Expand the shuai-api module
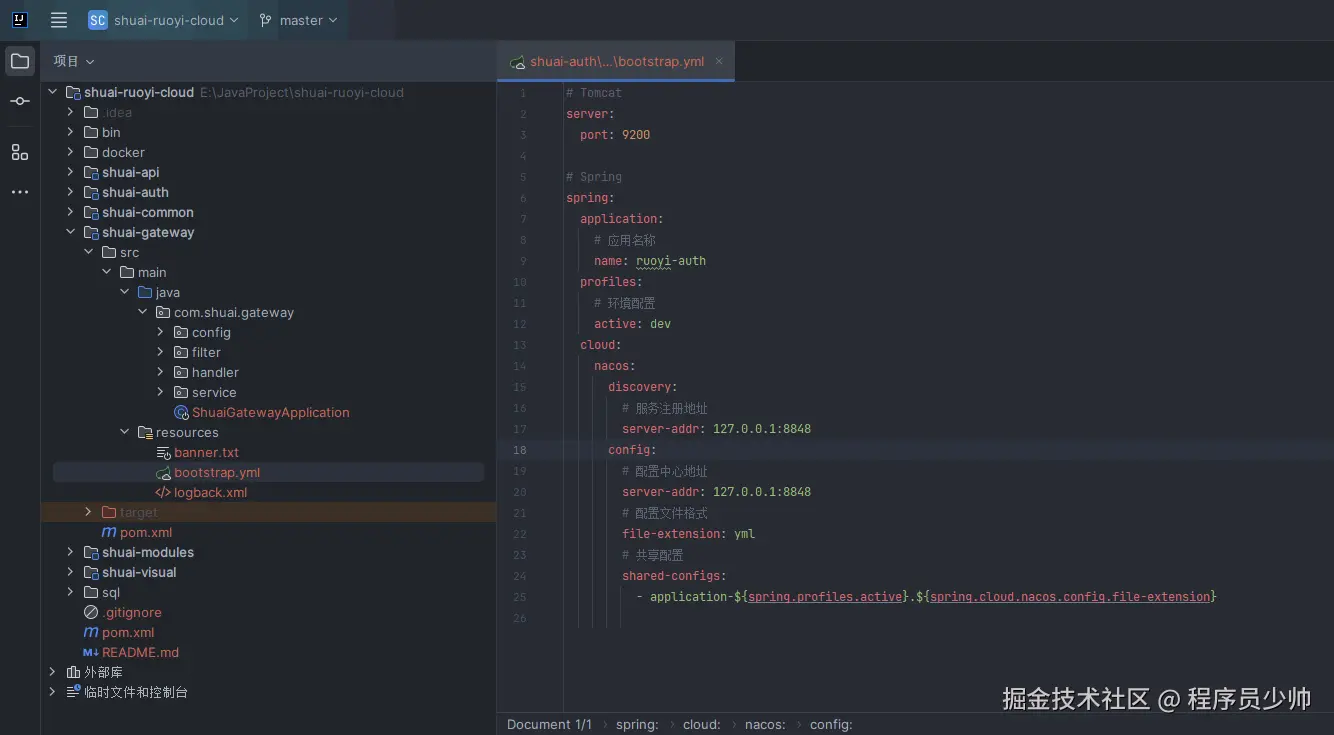Image resolution: width=1334 pixels, height=735 pixels. click(x=70, y=172)
